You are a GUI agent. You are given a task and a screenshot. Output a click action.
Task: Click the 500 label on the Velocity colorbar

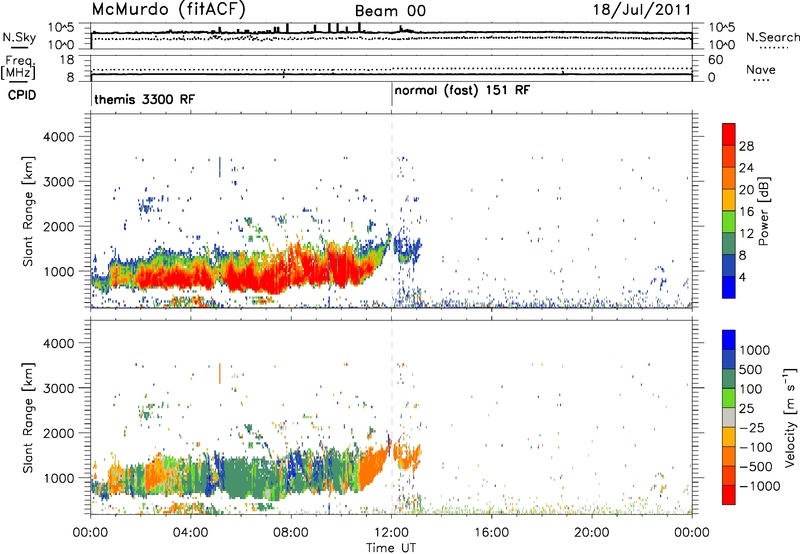coord(751,369)
